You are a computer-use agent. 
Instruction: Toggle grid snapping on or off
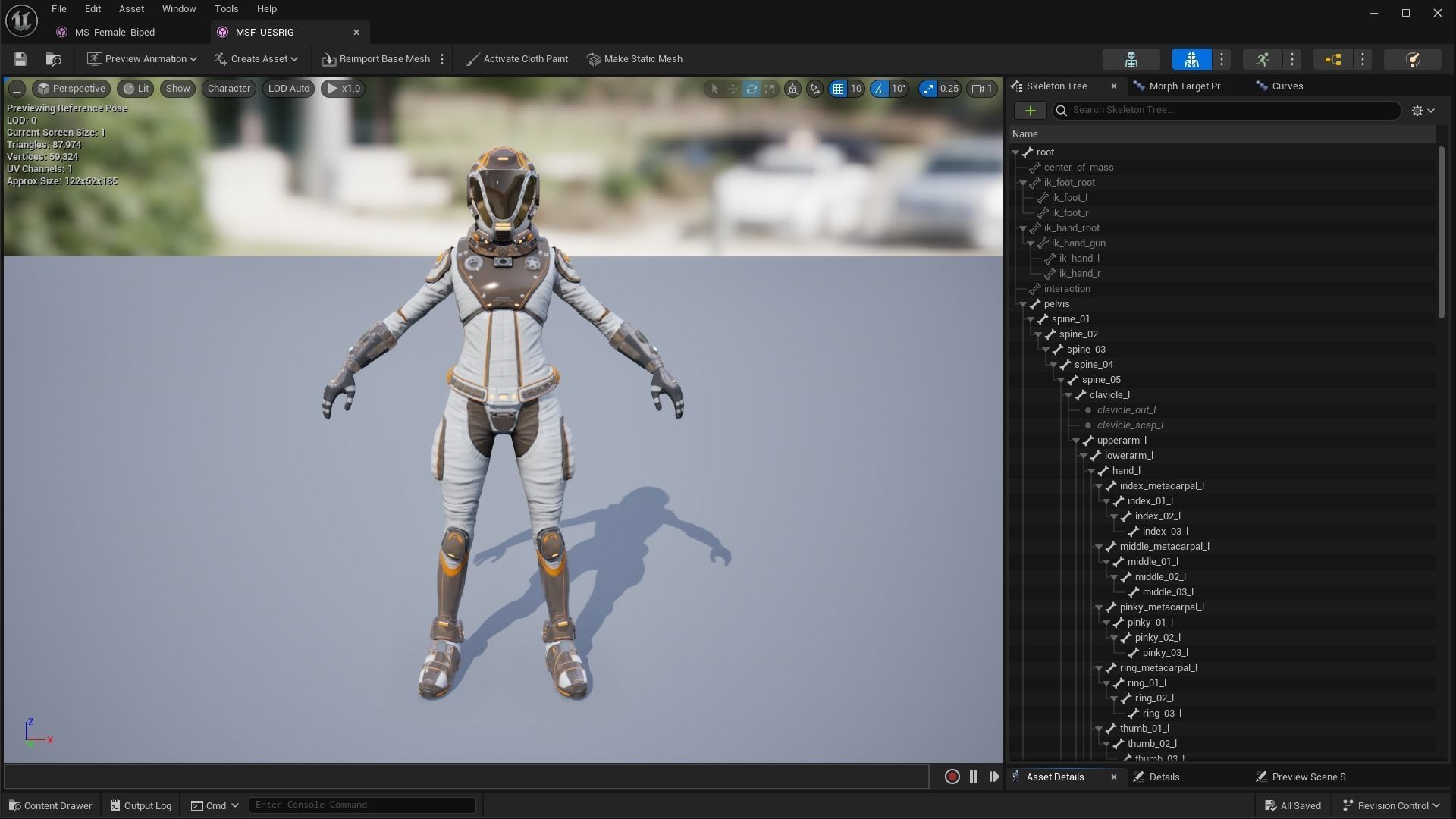coord(838,89)
